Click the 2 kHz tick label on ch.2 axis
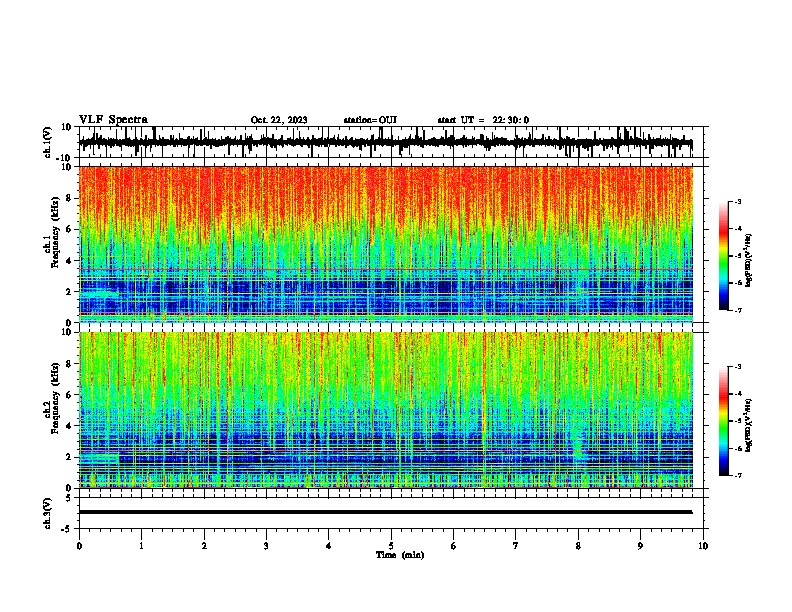 (69, 457)
